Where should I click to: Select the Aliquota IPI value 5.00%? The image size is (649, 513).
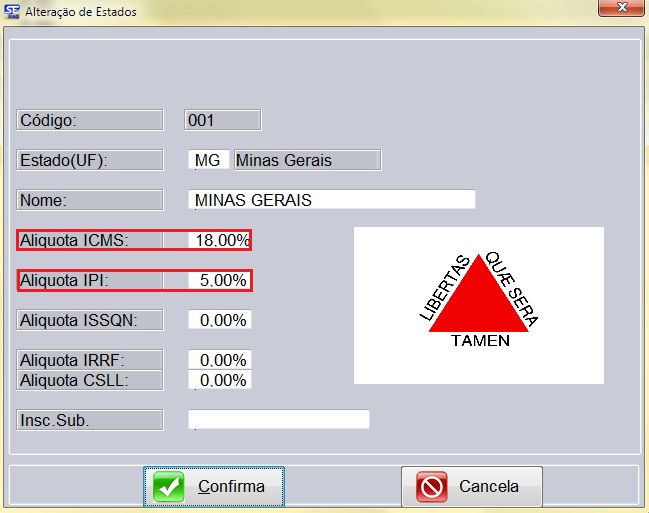point(219,280)
